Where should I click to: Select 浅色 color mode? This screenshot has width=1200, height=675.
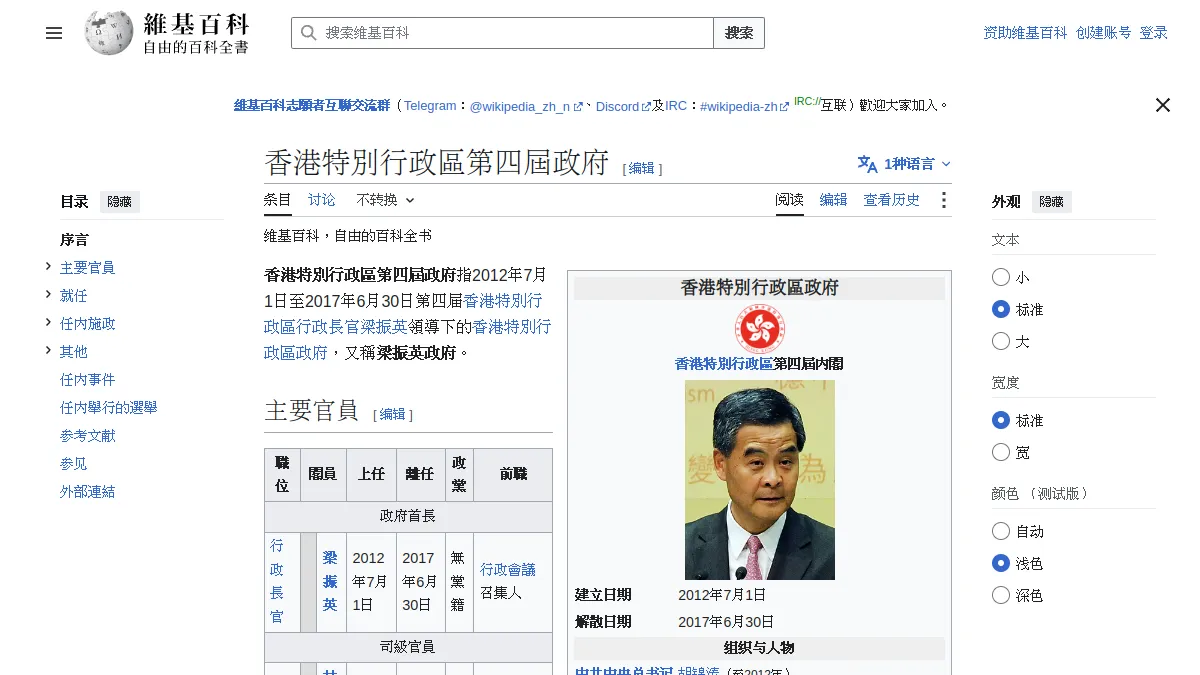pyautogui.click(x=1001, y=563)
